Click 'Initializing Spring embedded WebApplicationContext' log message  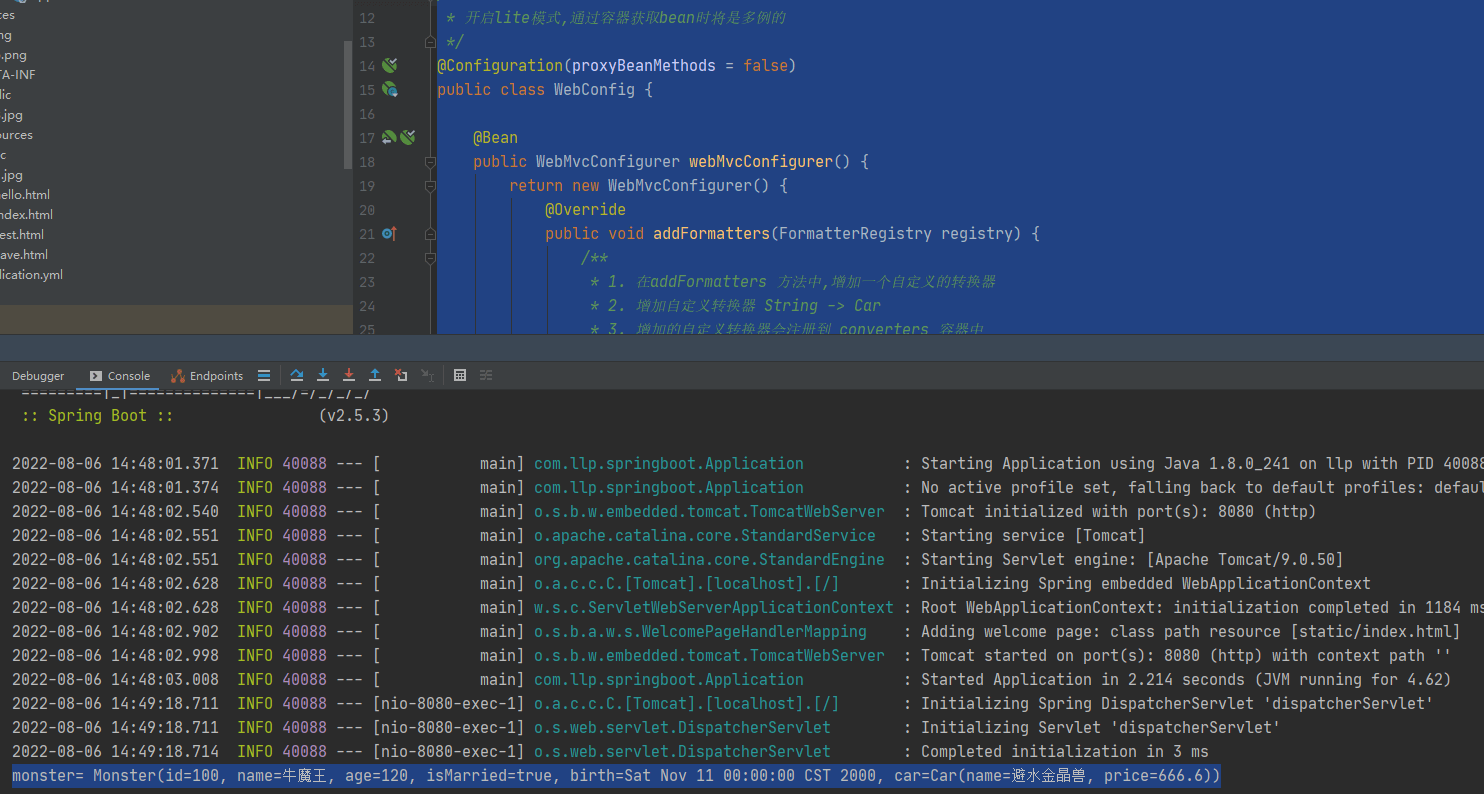coord(1146,584)
